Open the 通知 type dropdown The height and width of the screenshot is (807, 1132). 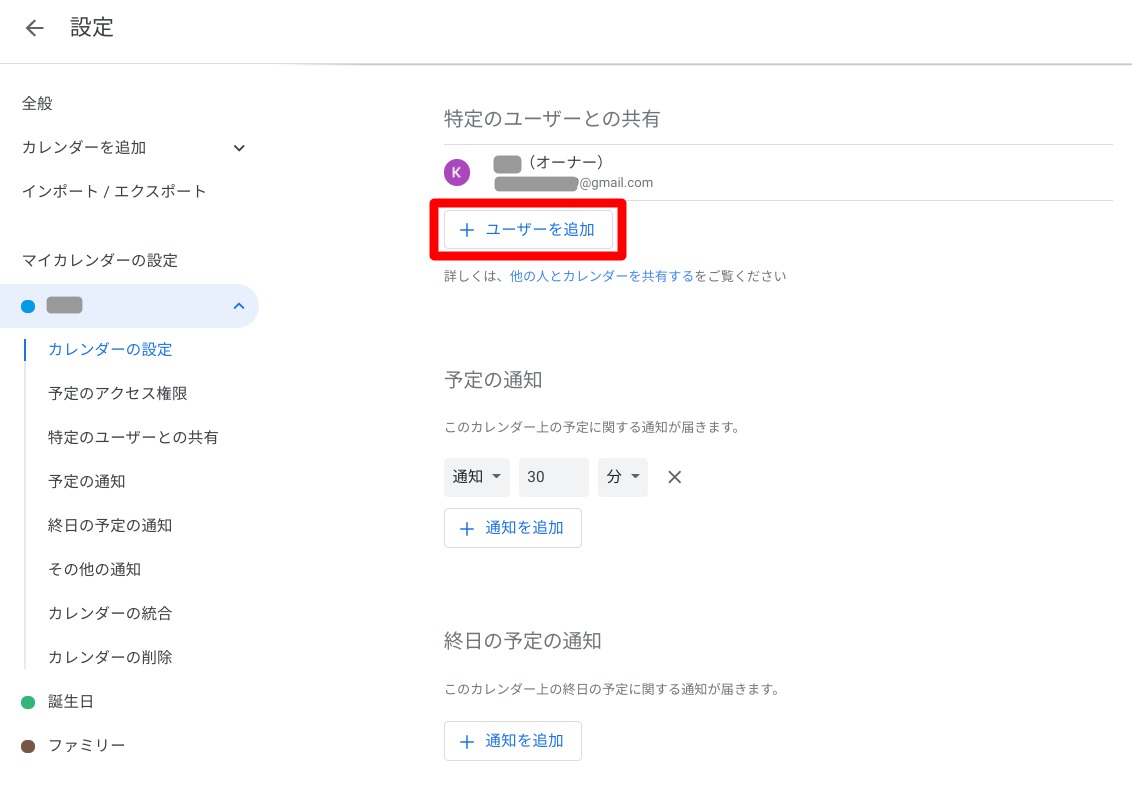click(x=477, y=477)
